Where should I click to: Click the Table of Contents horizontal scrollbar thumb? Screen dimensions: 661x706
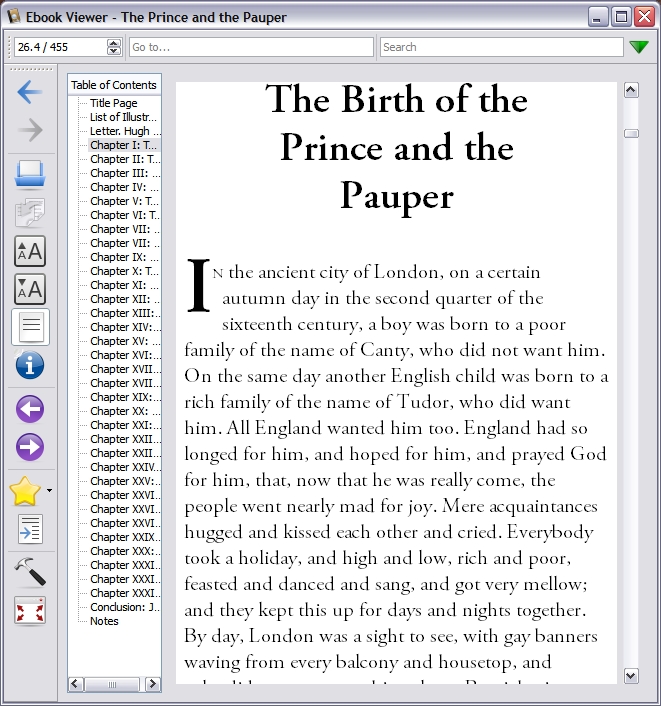[112, 684]
